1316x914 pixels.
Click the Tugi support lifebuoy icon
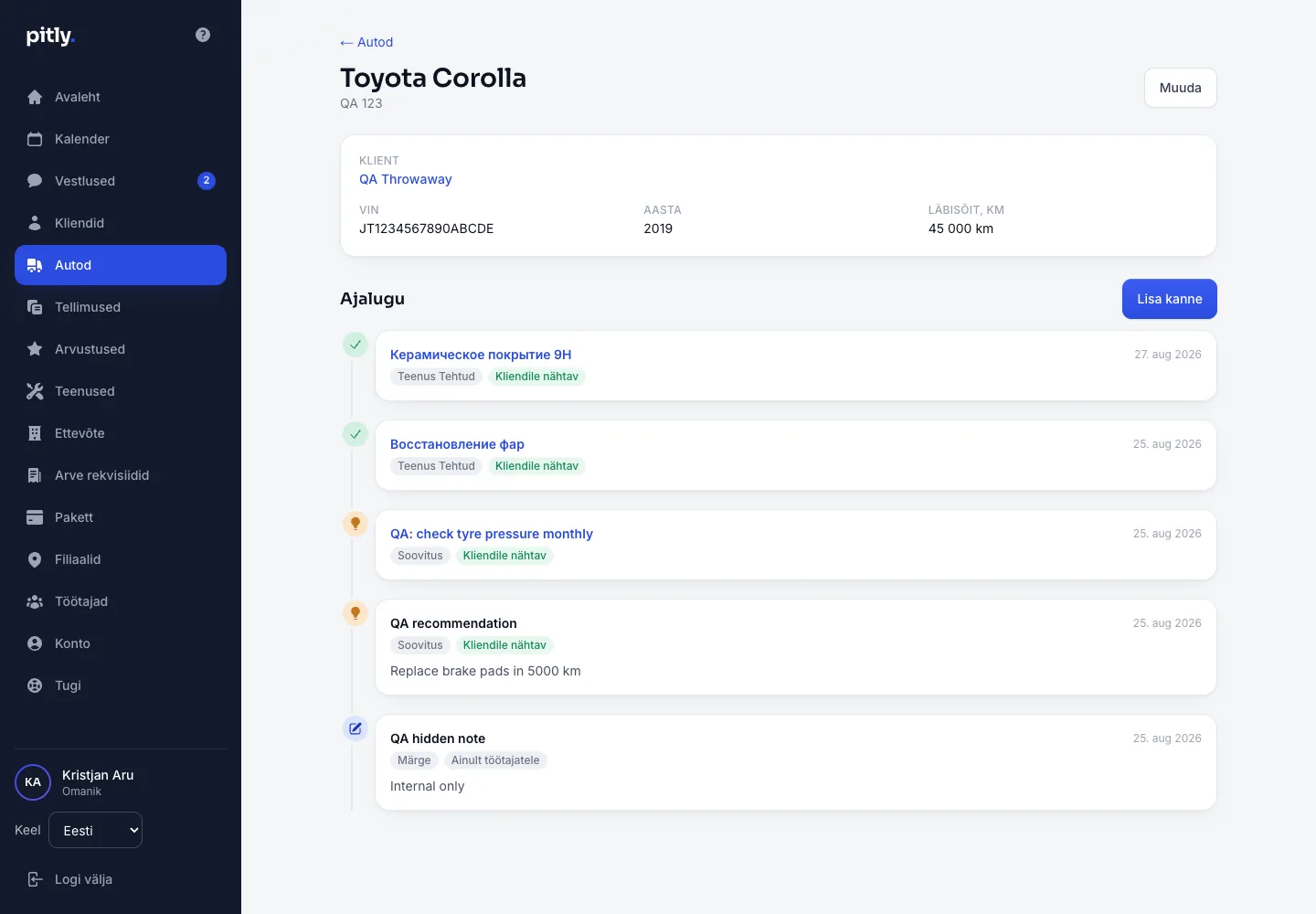coord(35,685)
